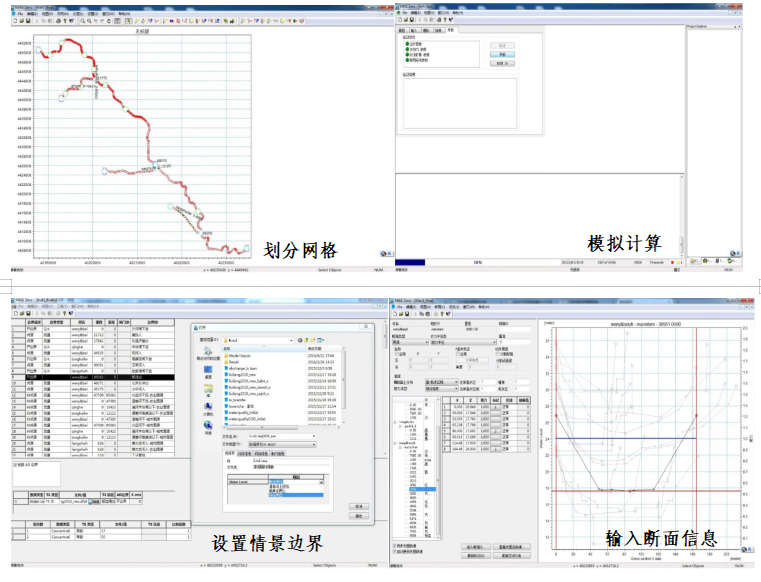Image resolution: width=761 pixels, height=582 pixels.
Task: Select first radio option in simulation window
Action: tap(405, 43)
